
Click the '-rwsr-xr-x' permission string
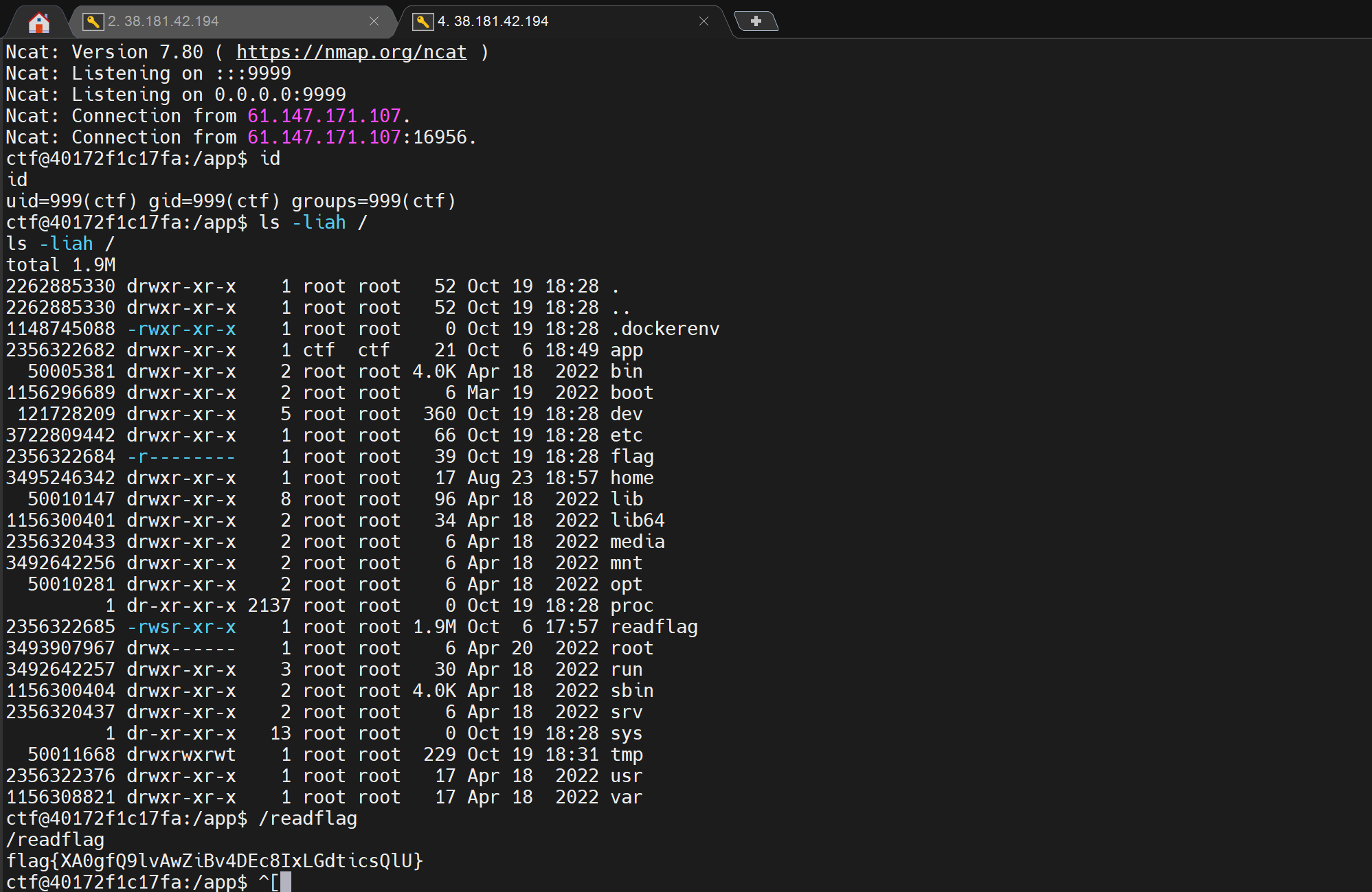[x=181, y=627]
